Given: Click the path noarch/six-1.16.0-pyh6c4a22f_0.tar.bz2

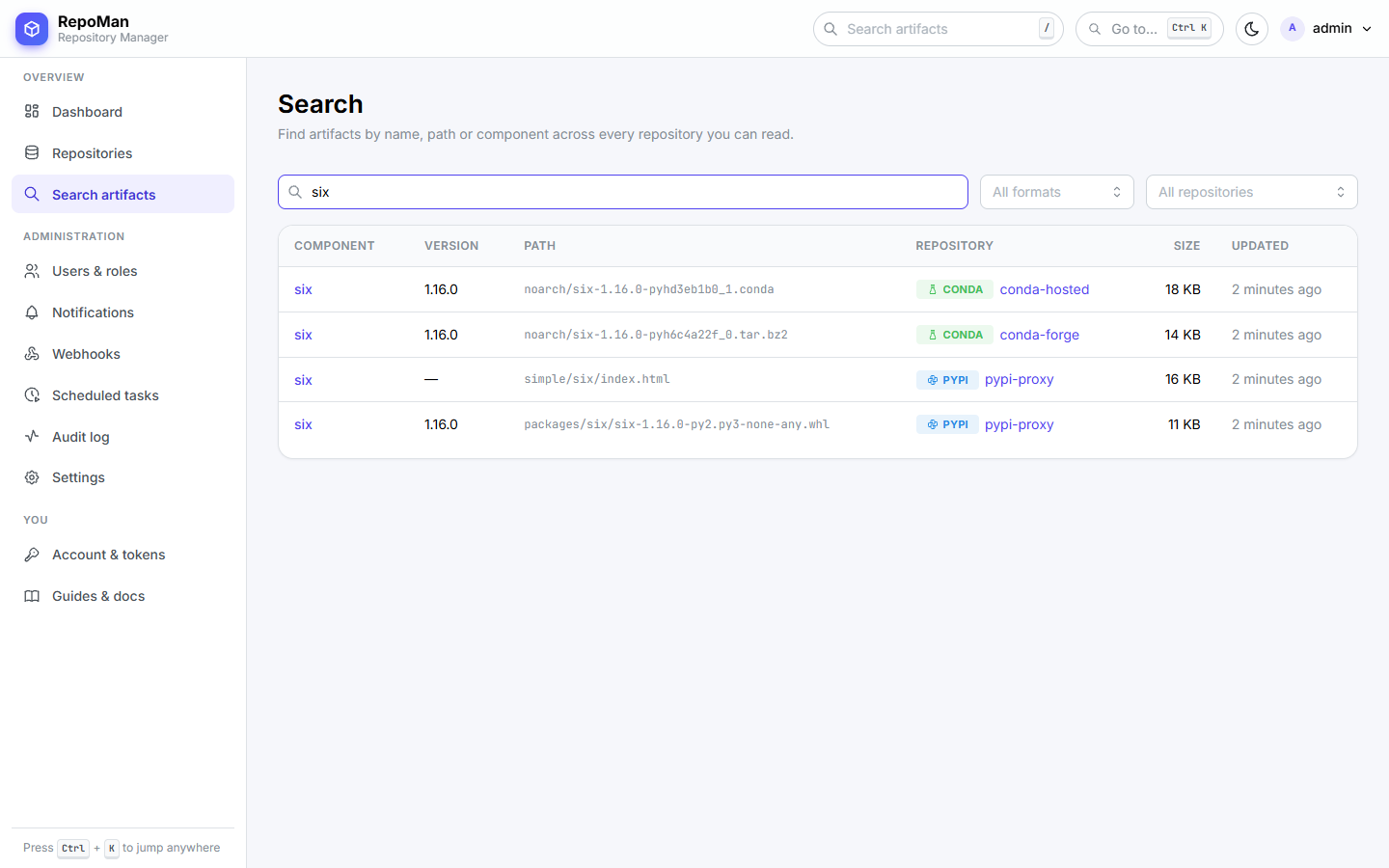Looking at the screenshot, I should 656,335.
